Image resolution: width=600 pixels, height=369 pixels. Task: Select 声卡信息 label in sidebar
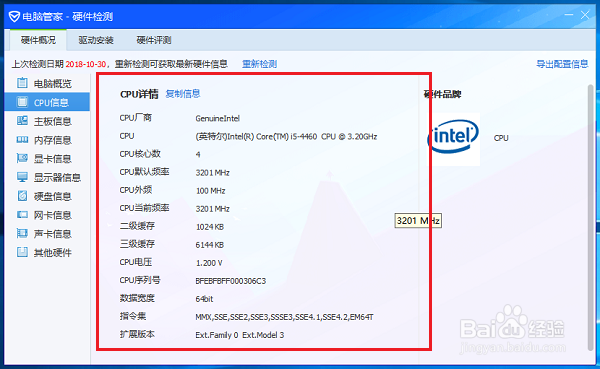tap(52, 234)
